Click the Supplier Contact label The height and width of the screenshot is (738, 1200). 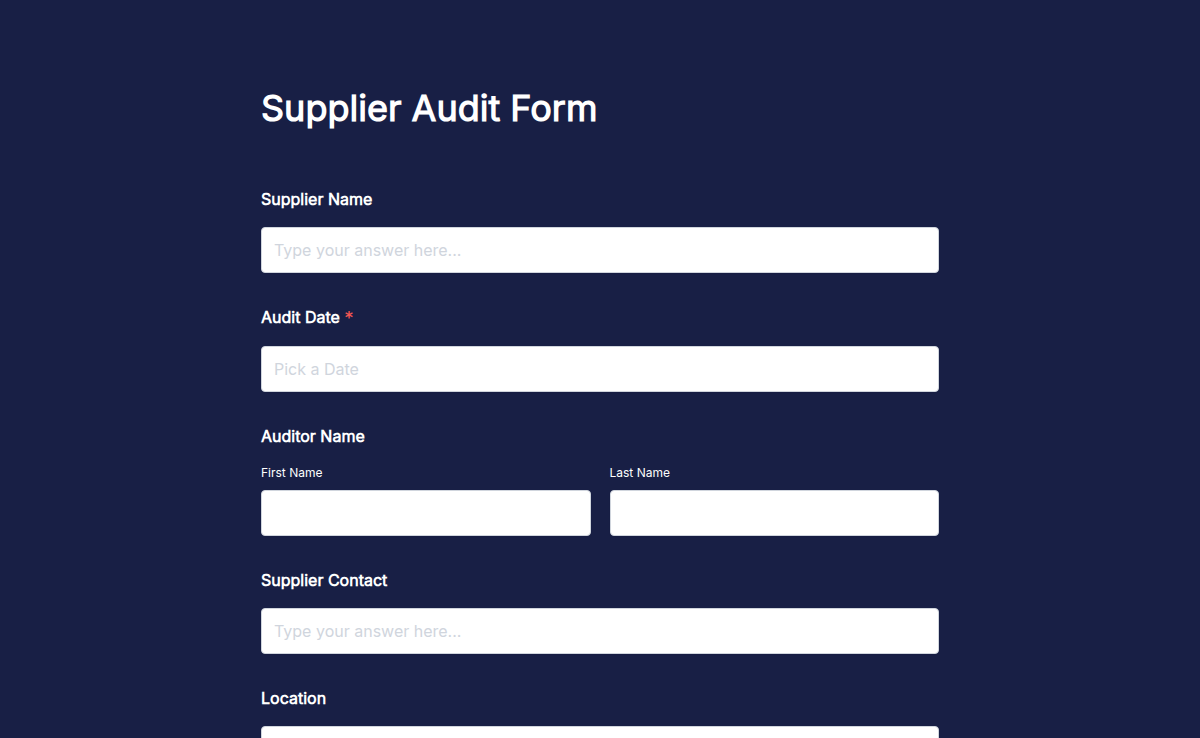(324, 580)
